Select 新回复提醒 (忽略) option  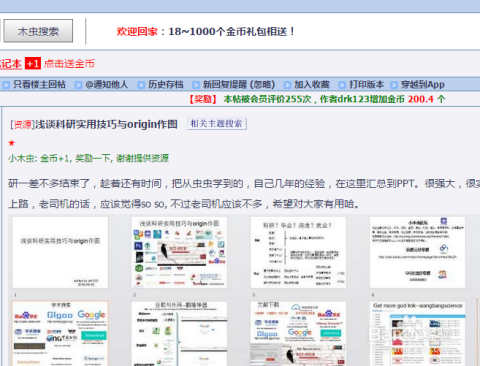click(239, 84)
